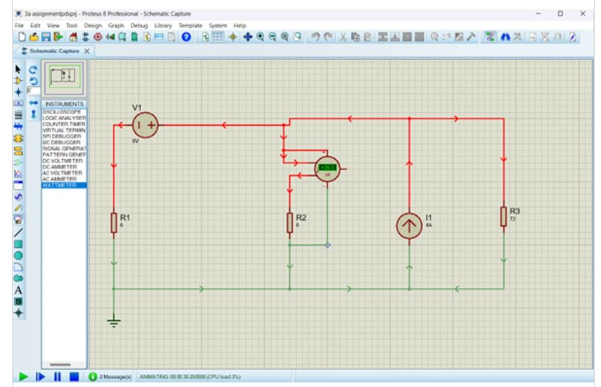The height and width of the screenshot is (387, 601).
Task: Select the Text script letter A tool
Action: pyautogui.click(x=18, y=290)
